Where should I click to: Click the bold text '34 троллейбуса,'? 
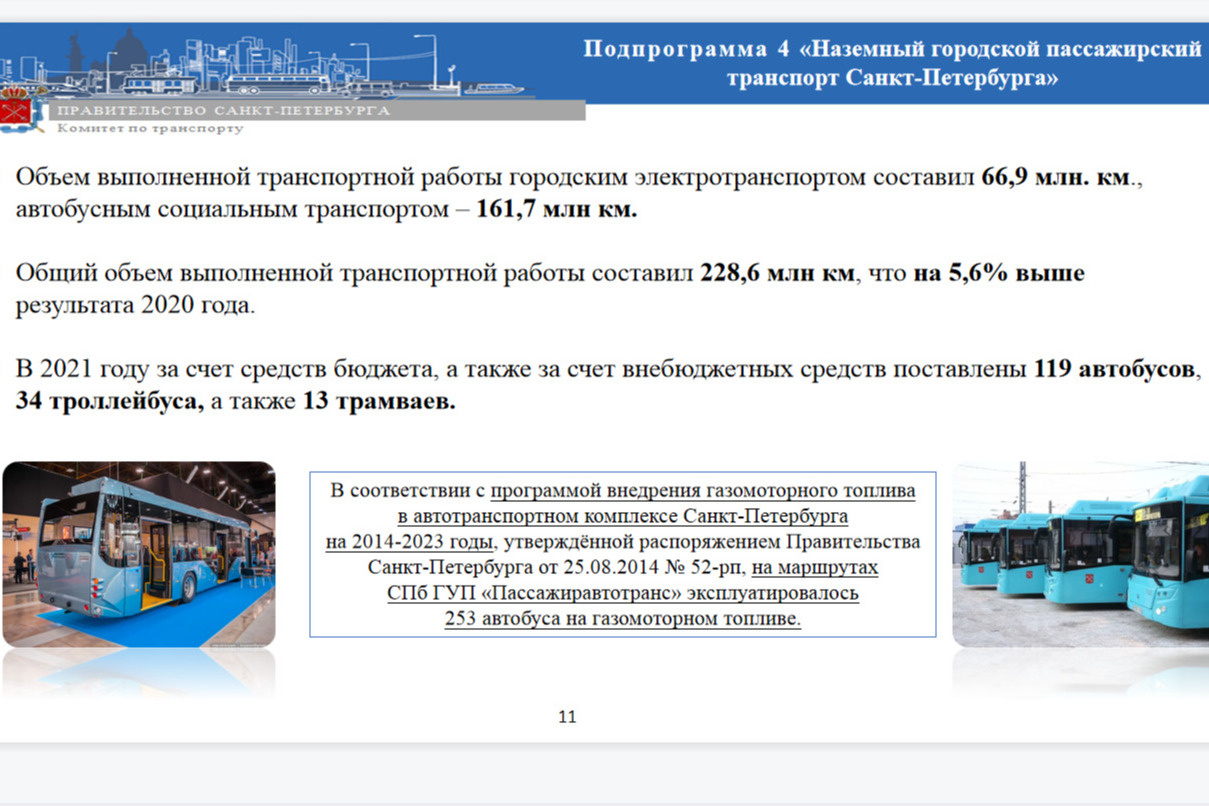click(x=110, y=402)
